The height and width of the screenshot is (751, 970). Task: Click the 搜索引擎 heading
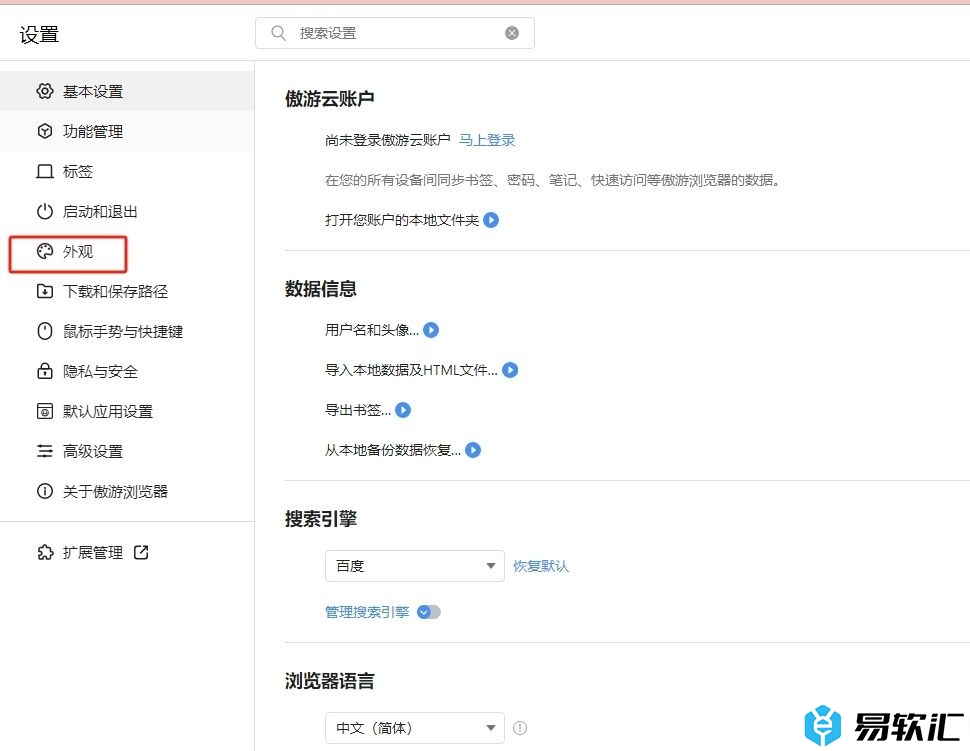point(320,518)
